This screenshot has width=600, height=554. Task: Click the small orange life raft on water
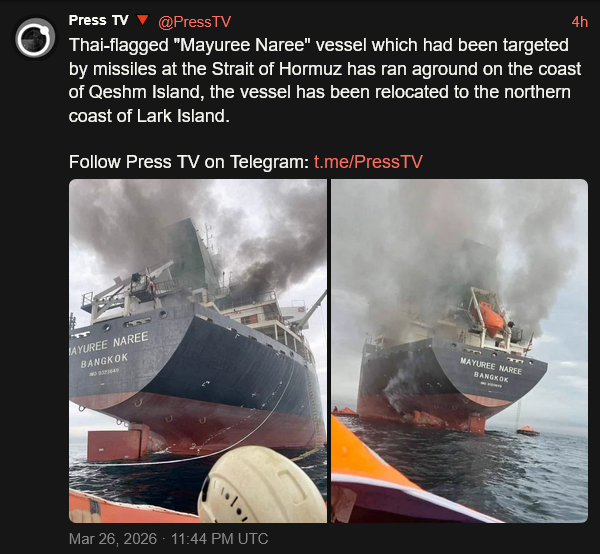click(528, 431)
